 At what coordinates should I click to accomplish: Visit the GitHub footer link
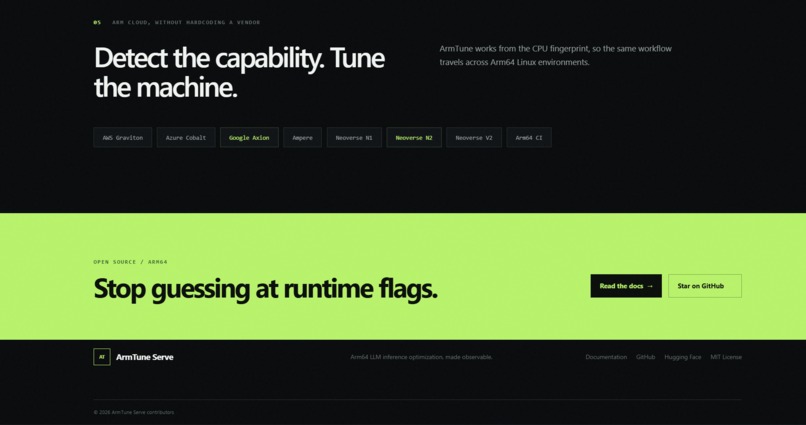646,357
